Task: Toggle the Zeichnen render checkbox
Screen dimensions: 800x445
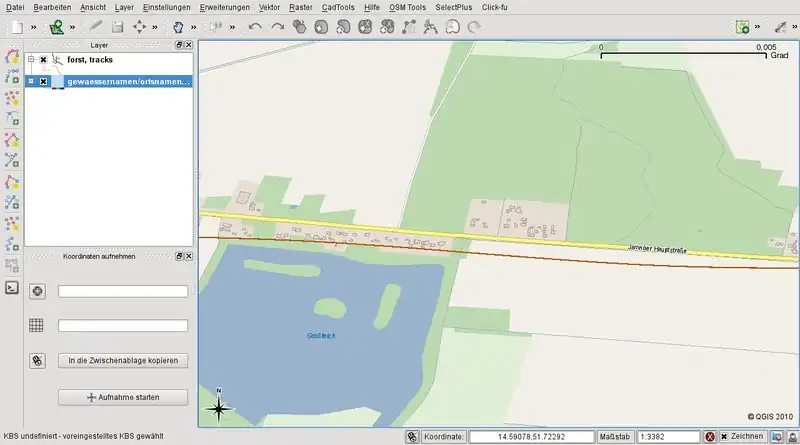Action: (x=724, y=437)
